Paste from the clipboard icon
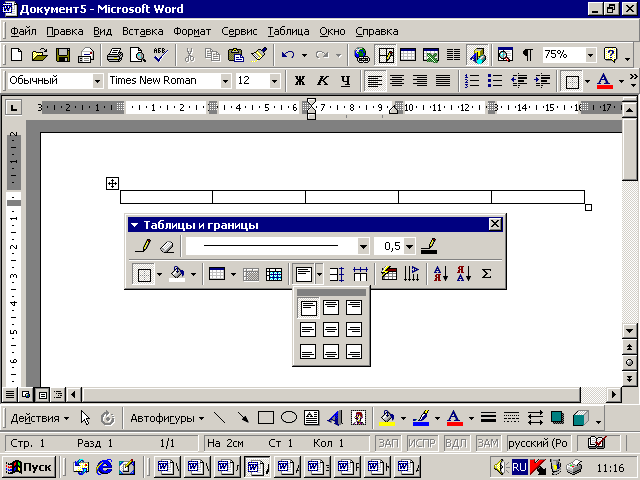This screenshot has height=480, width=640. 236,55
